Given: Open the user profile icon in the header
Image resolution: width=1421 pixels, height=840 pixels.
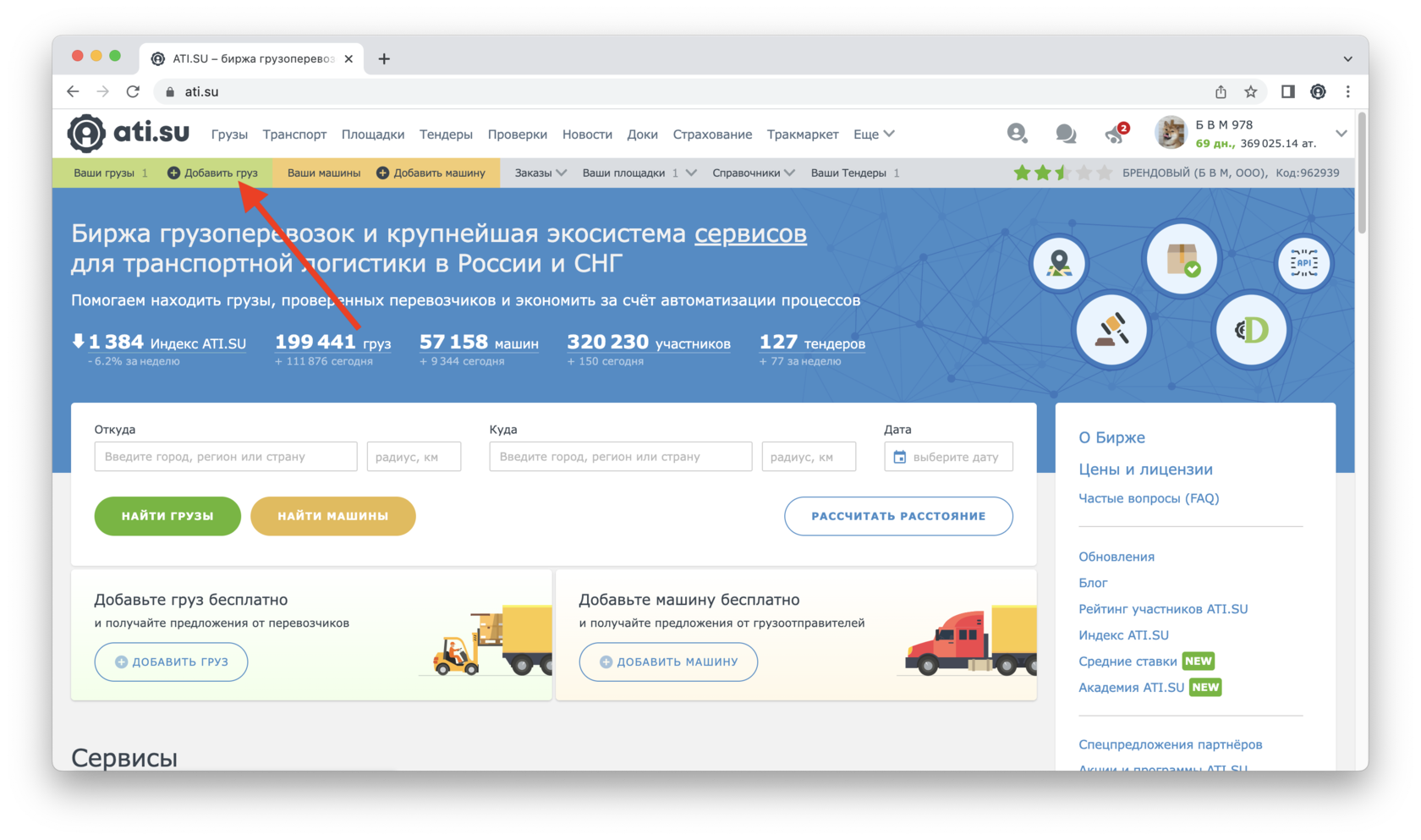Looking at the screenshot, I should (1017, 133).
